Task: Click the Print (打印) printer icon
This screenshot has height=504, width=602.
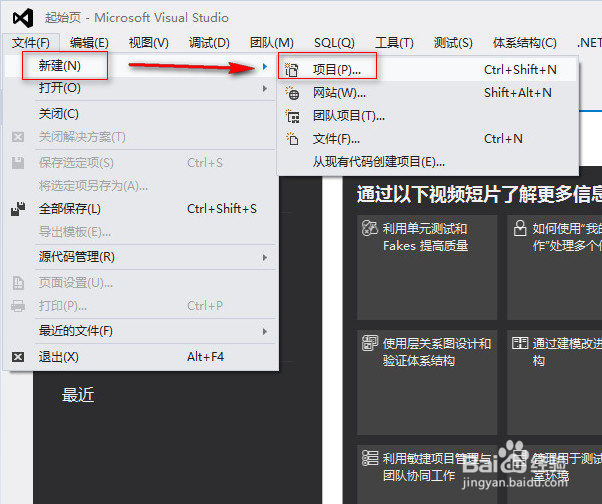Action: click(x=18, y=306)
